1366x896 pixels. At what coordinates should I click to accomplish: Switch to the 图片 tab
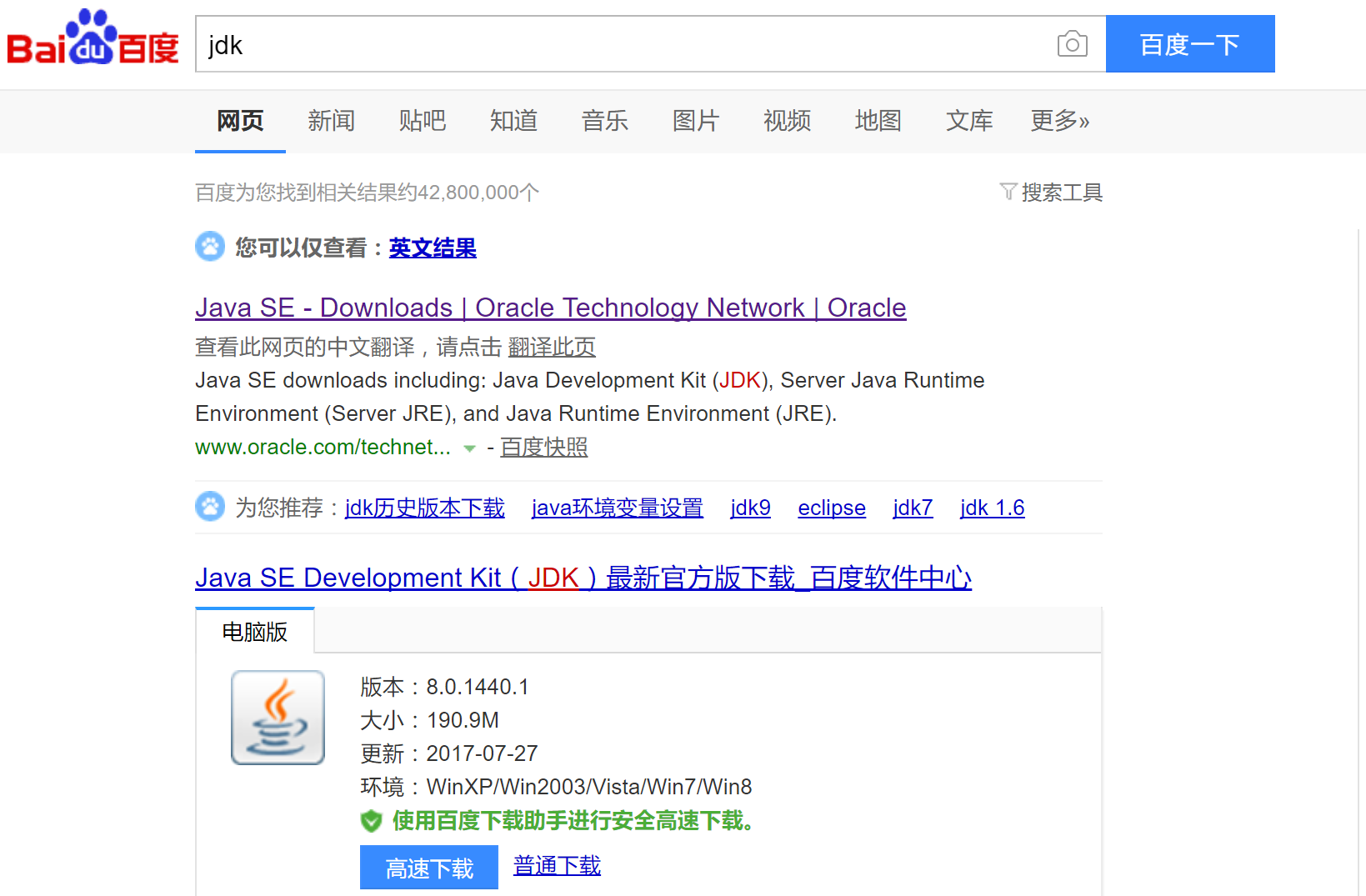[x=696, y=121]
